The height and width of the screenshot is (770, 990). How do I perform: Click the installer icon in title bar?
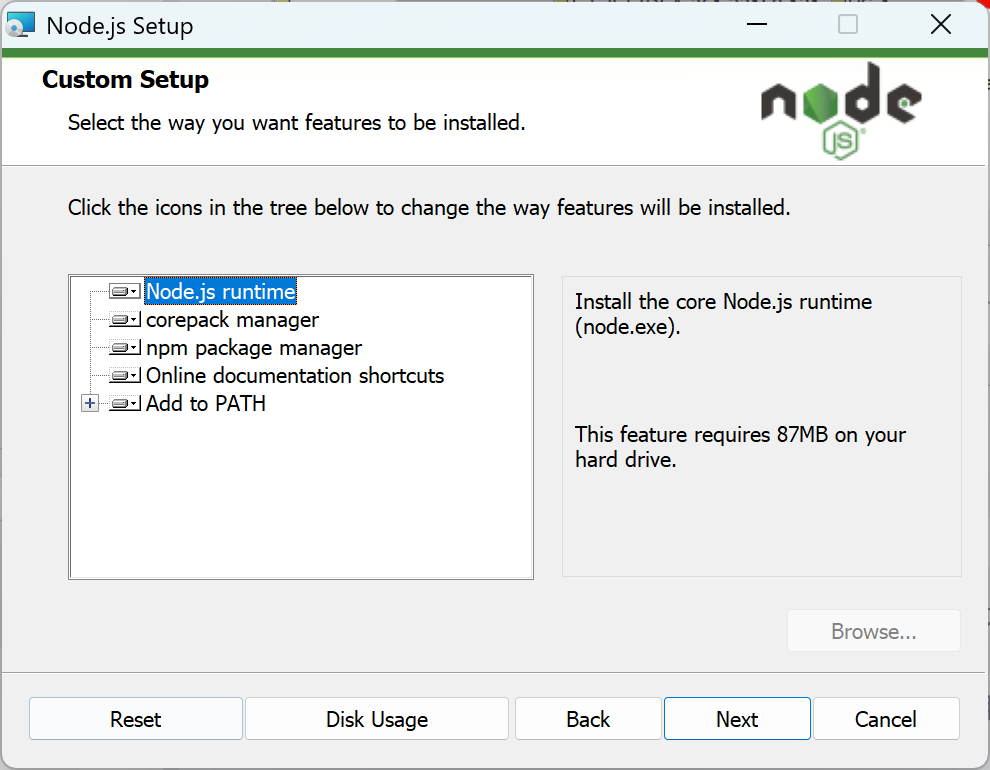coord(20,25)
